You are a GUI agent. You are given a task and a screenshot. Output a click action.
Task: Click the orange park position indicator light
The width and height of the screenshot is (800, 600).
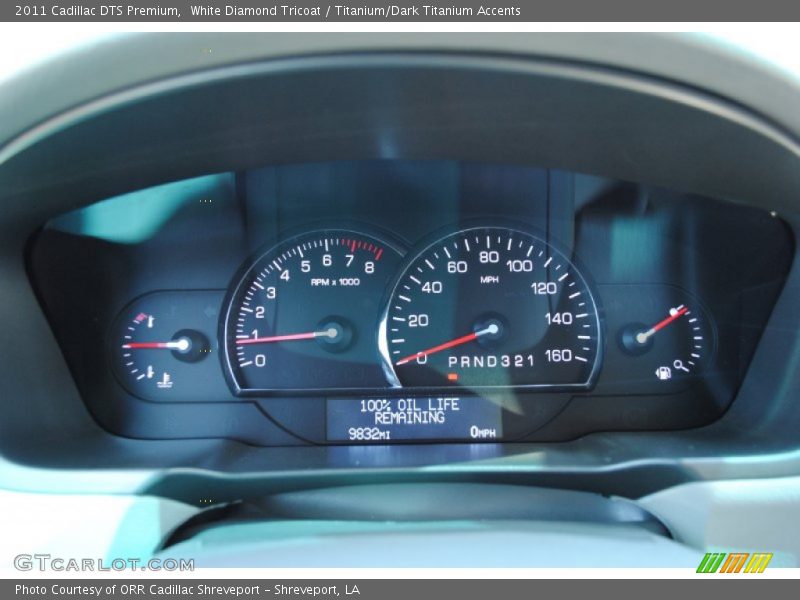[x=452, y=377]
